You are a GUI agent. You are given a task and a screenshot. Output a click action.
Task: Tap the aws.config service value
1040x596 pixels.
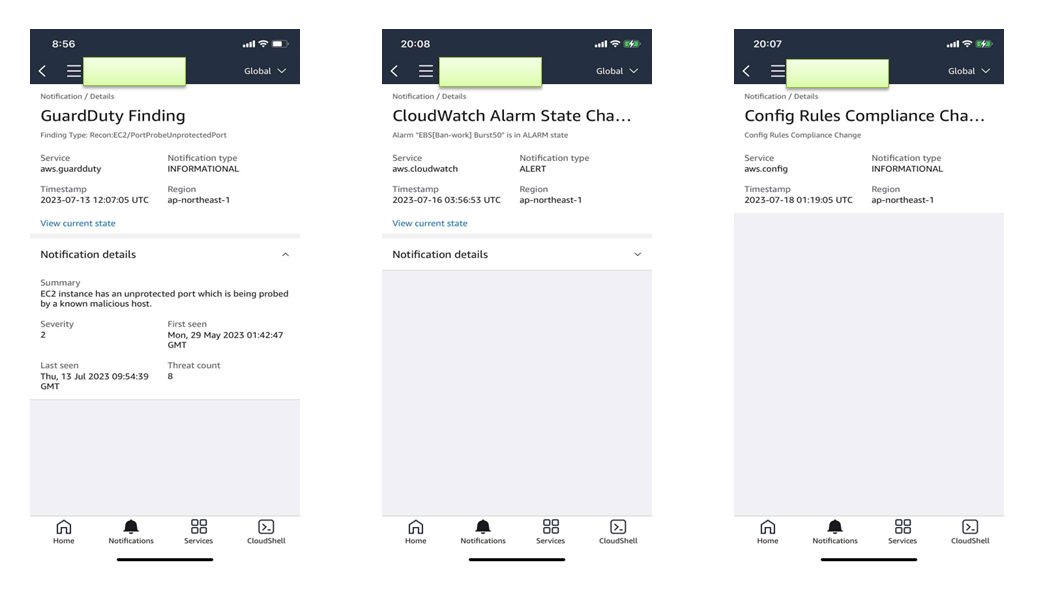tap(766, 169)
